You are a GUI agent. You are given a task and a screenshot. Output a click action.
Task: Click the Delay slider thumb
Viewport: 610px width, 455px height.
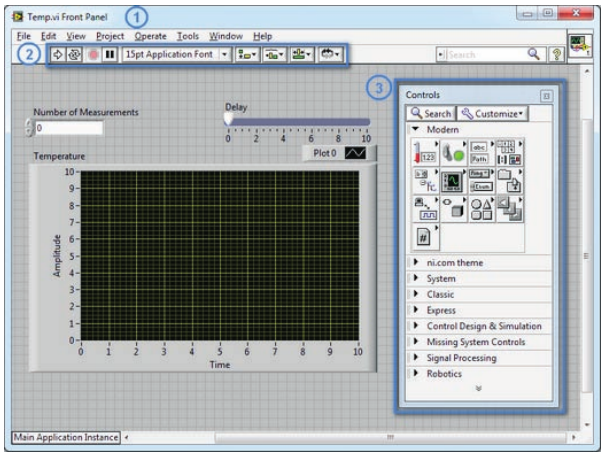coord(228,120)
